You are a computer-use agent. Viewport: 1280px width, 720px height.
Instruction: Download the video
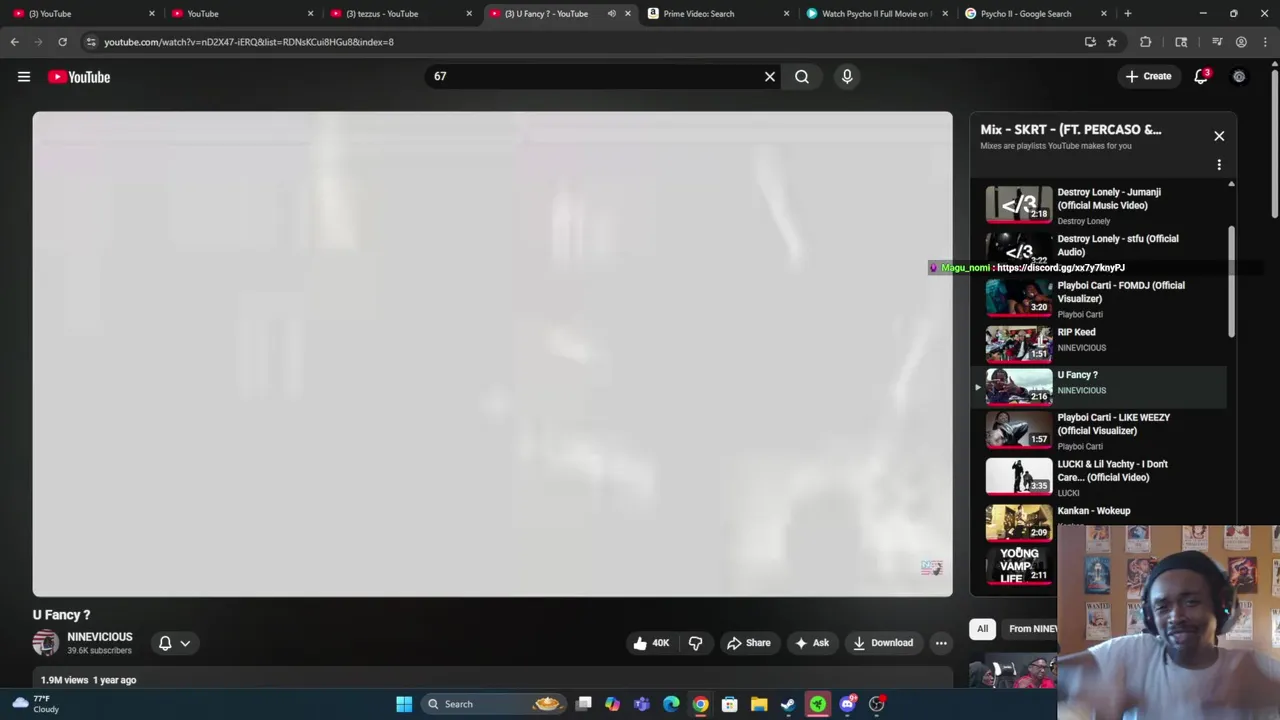pyautogui.click(x=883, y=643)
